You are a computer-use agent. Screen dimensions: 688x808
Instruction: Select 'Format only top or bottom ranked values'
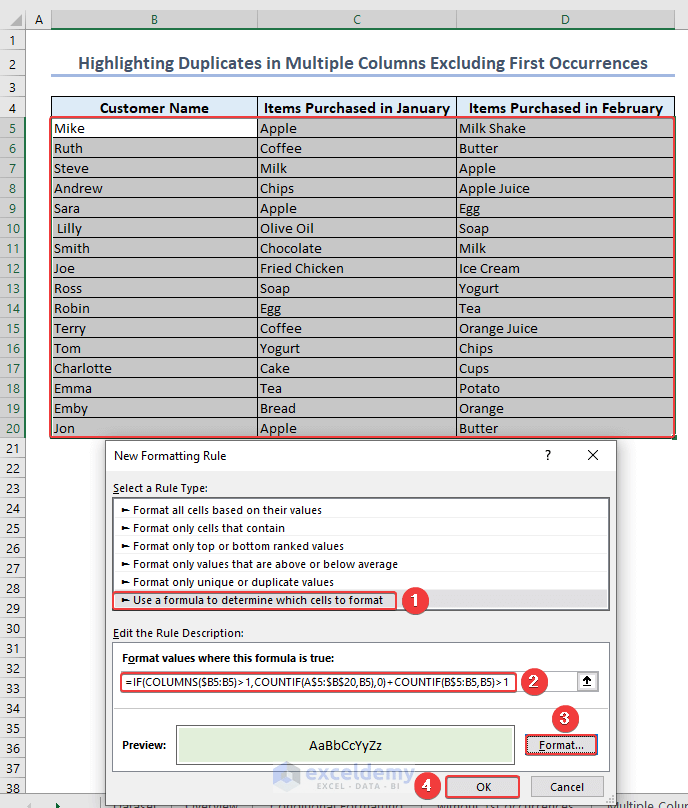coord(361,546)
